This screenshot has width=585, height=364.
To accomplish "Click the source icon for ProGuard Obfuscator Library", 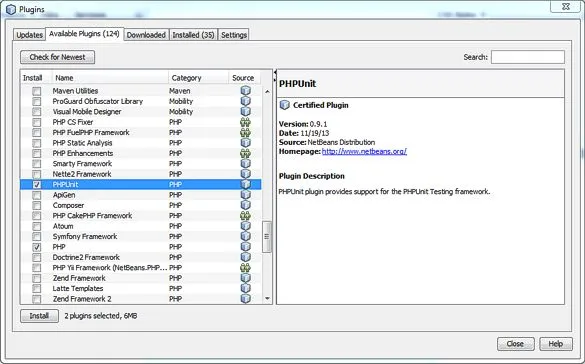I will click(x=245, y=101).
